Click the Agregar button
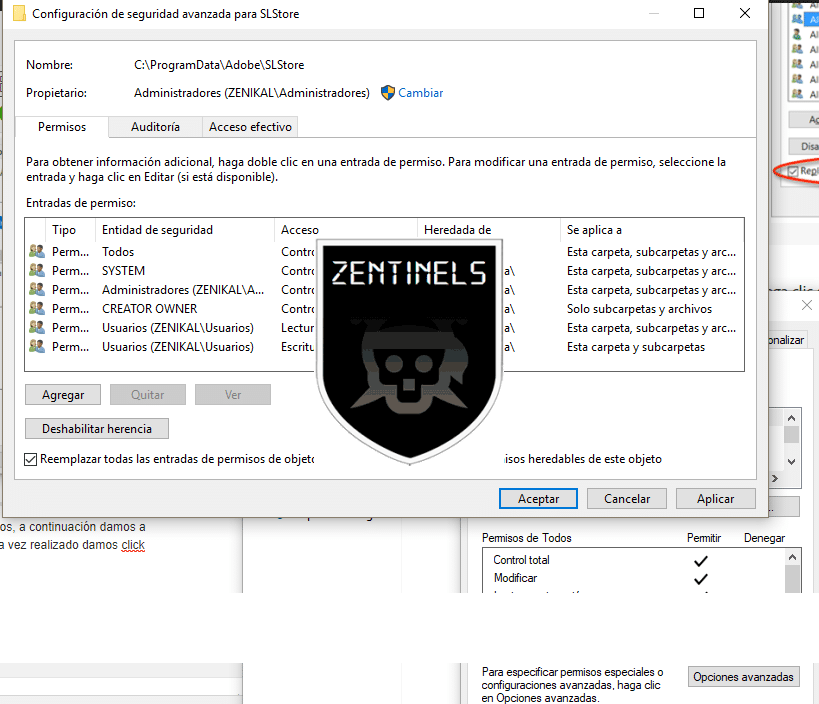Image resolution: width=819 pixels, height=704 pixels. (x=63, y=395)
